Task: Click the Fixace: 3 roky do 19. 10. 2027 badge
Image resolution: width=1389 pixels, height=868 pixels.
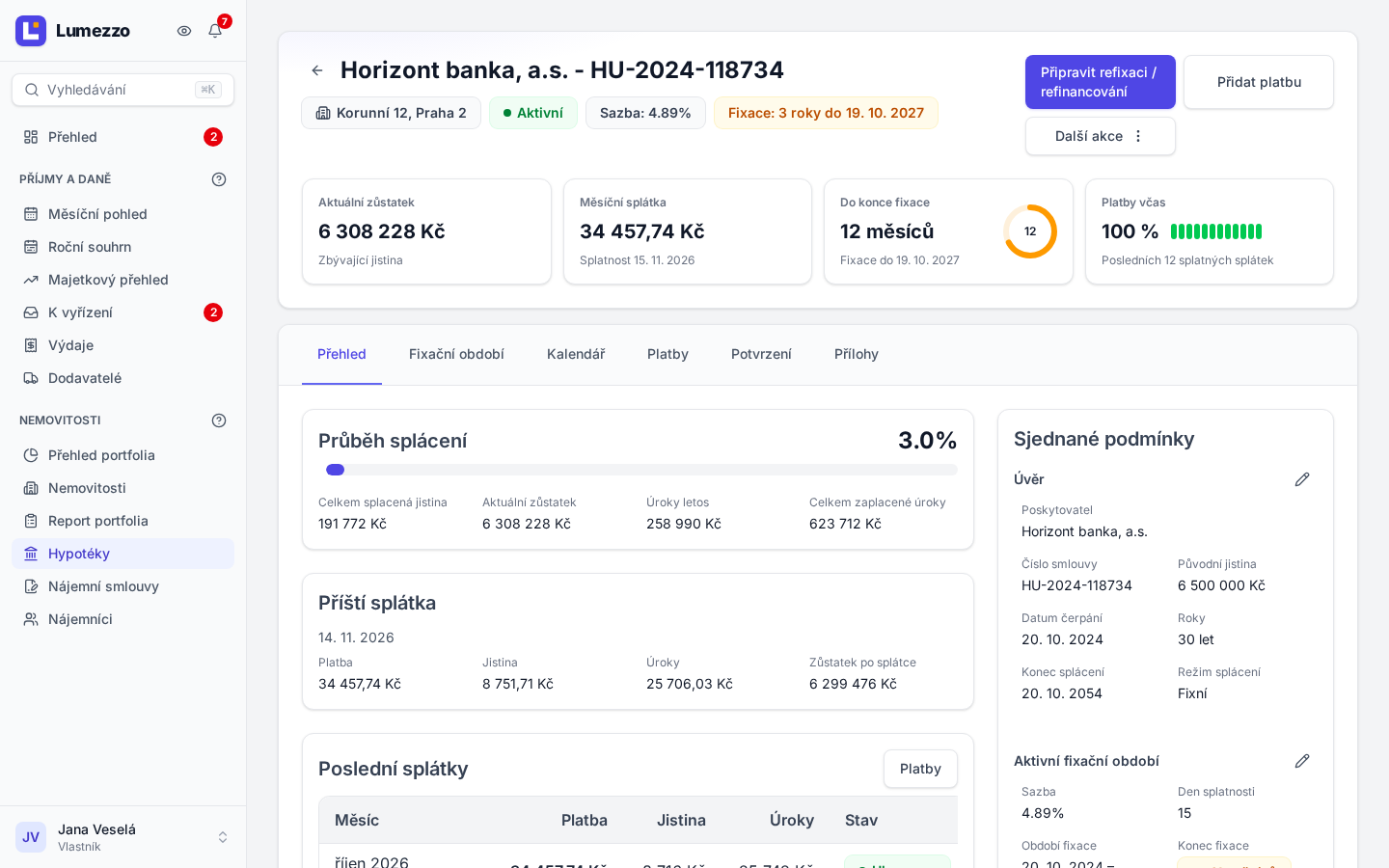Action: tap(826, 113)
